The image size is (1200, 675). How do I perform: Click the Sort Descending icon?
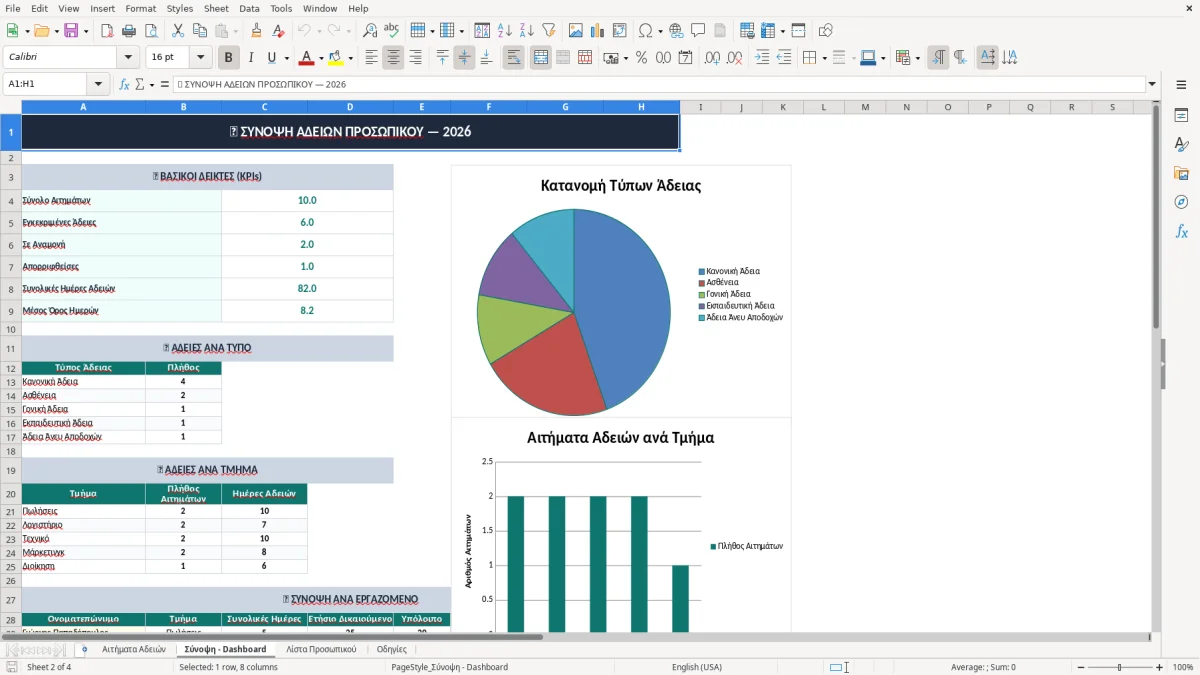click(x=527, y=31)
